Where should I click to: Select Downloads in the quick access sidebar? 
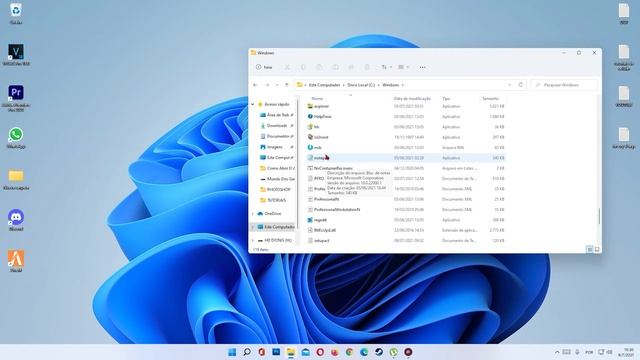click(277, 126)
